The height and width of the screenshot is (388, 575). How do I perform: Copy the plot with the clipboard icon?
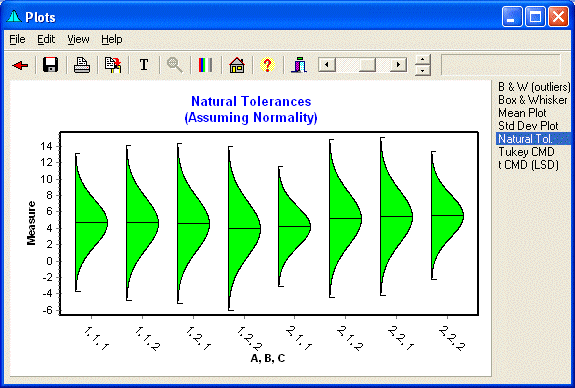click(113, 65)
